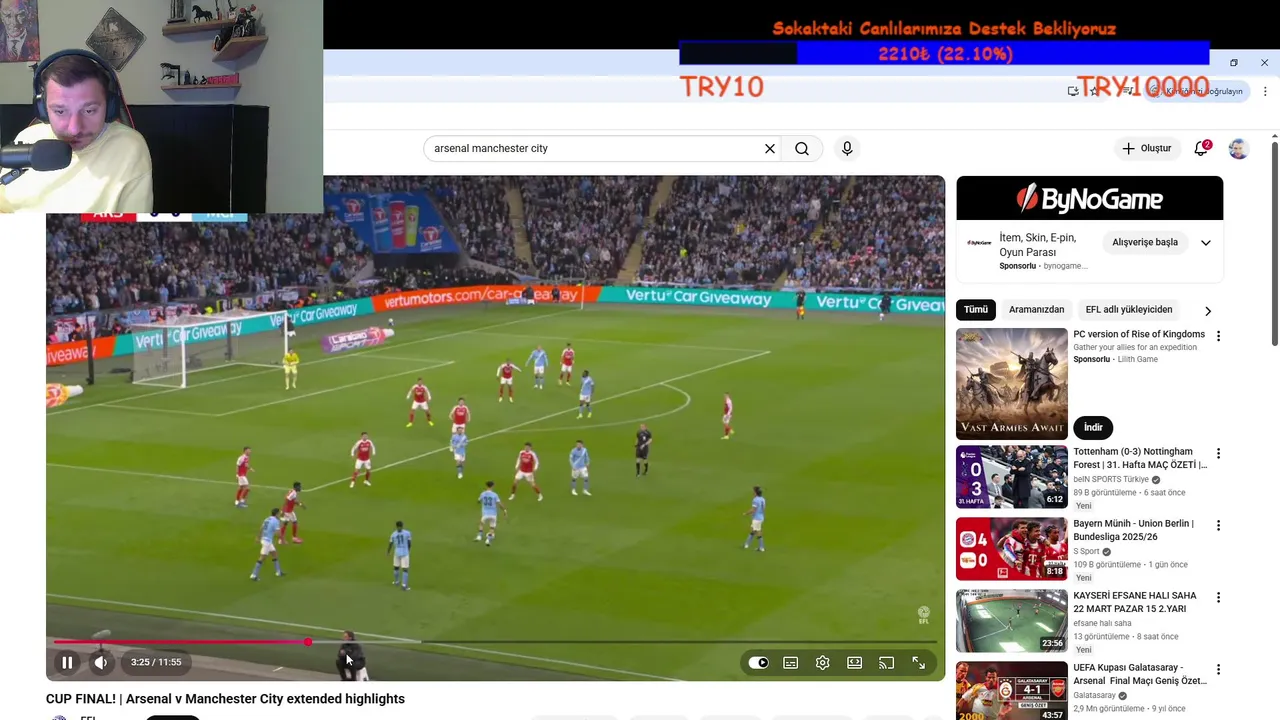
Task: Search using the magnifying glass button
Action: (802, 148)
